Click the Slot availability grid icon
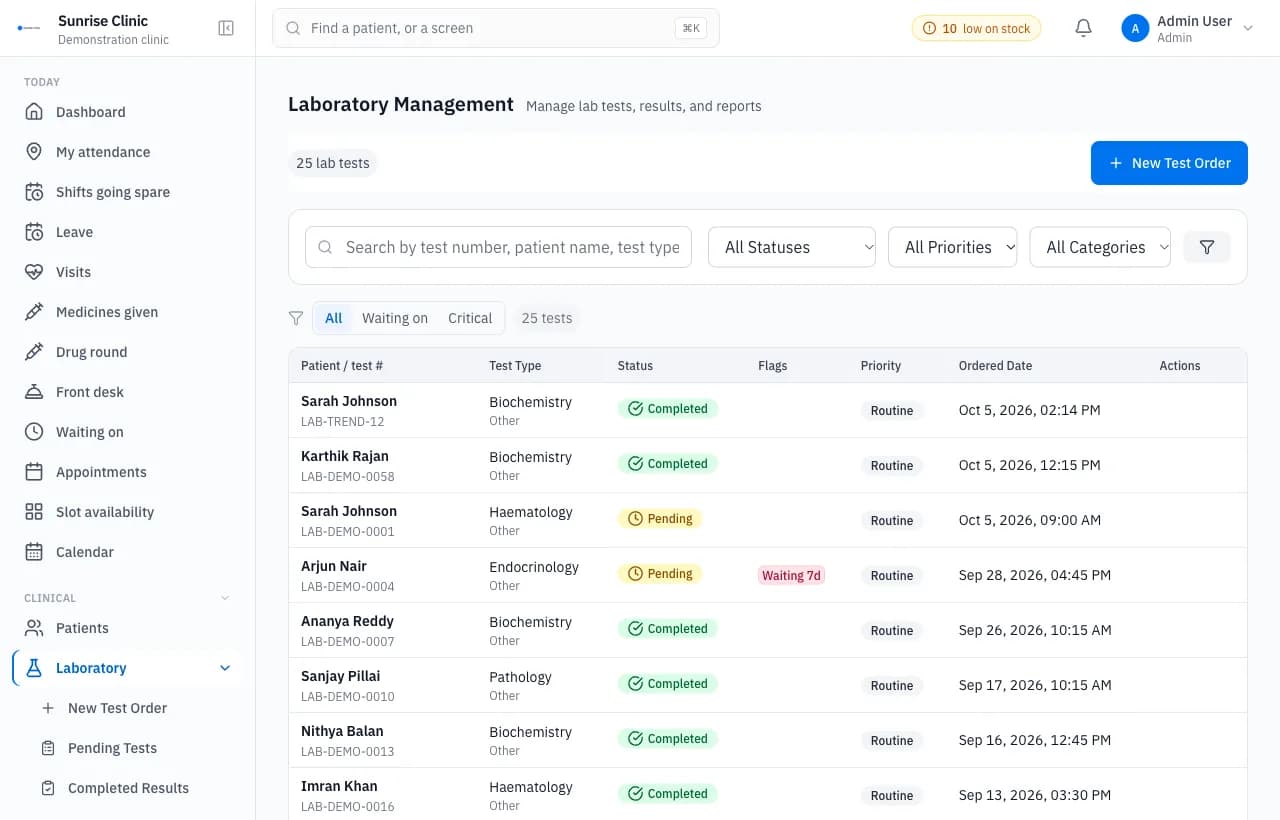Image resolution: width=1280 pixels, height=820 pixels. pos(34,512)
